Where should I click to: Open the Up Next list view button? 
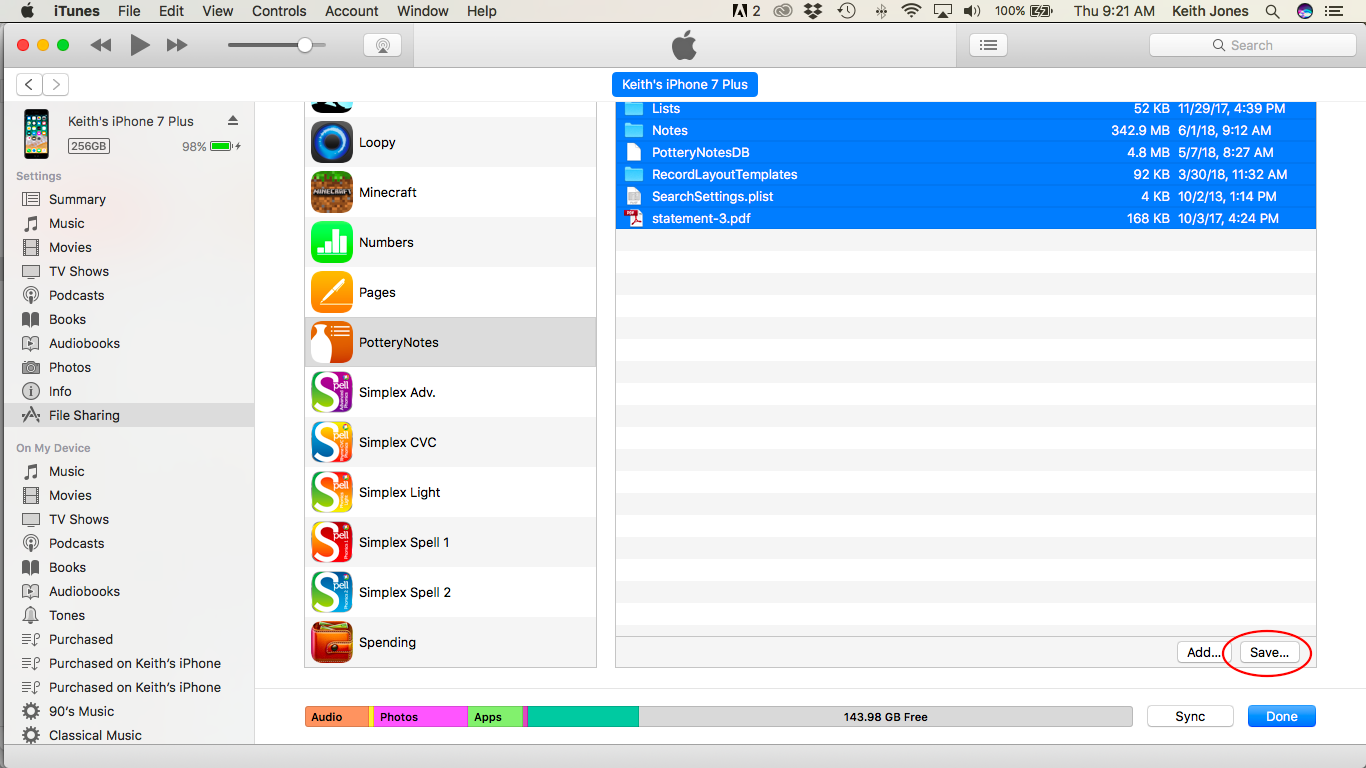[988, 45]
